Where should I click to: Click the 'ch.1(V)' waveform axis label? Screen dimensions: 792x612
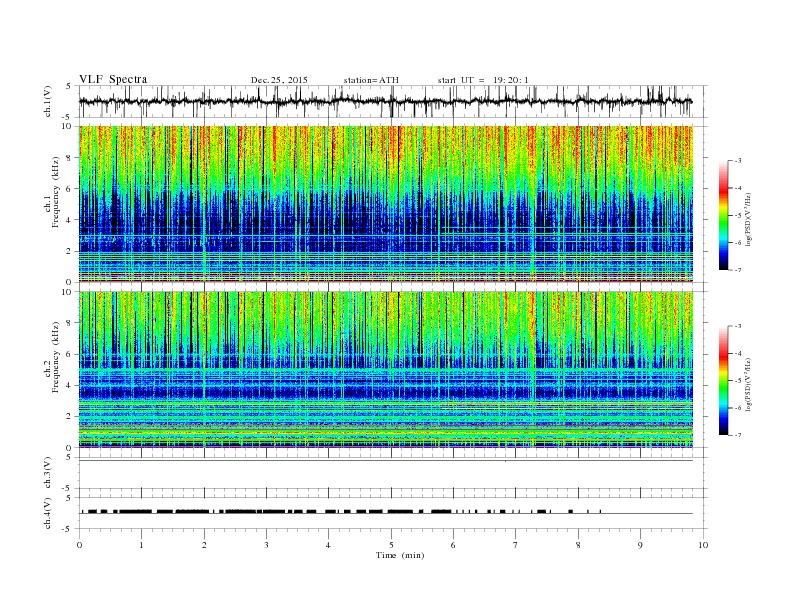[48, 101]
